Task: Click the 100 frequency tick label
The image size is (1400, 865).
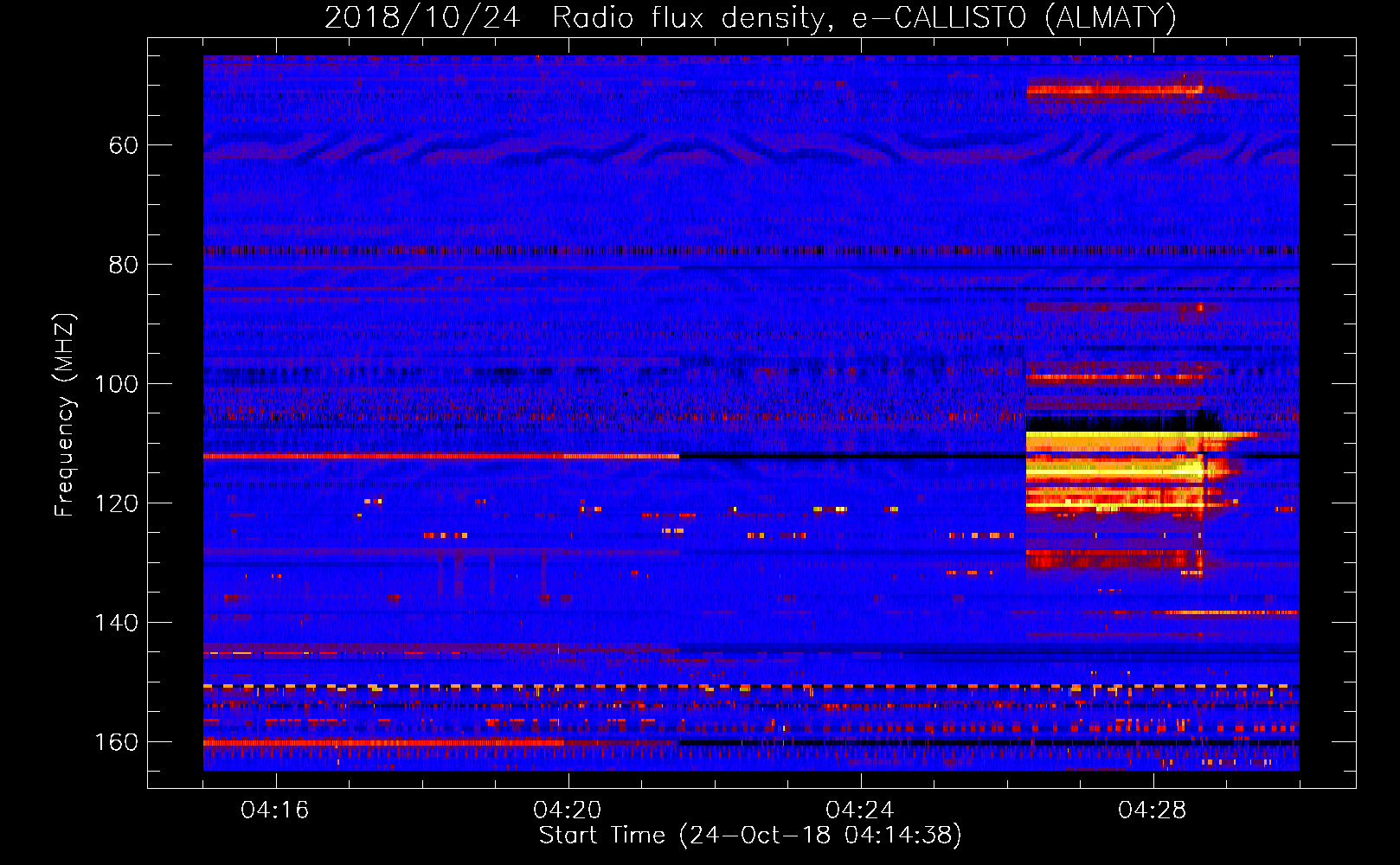Action: [116, 384]
